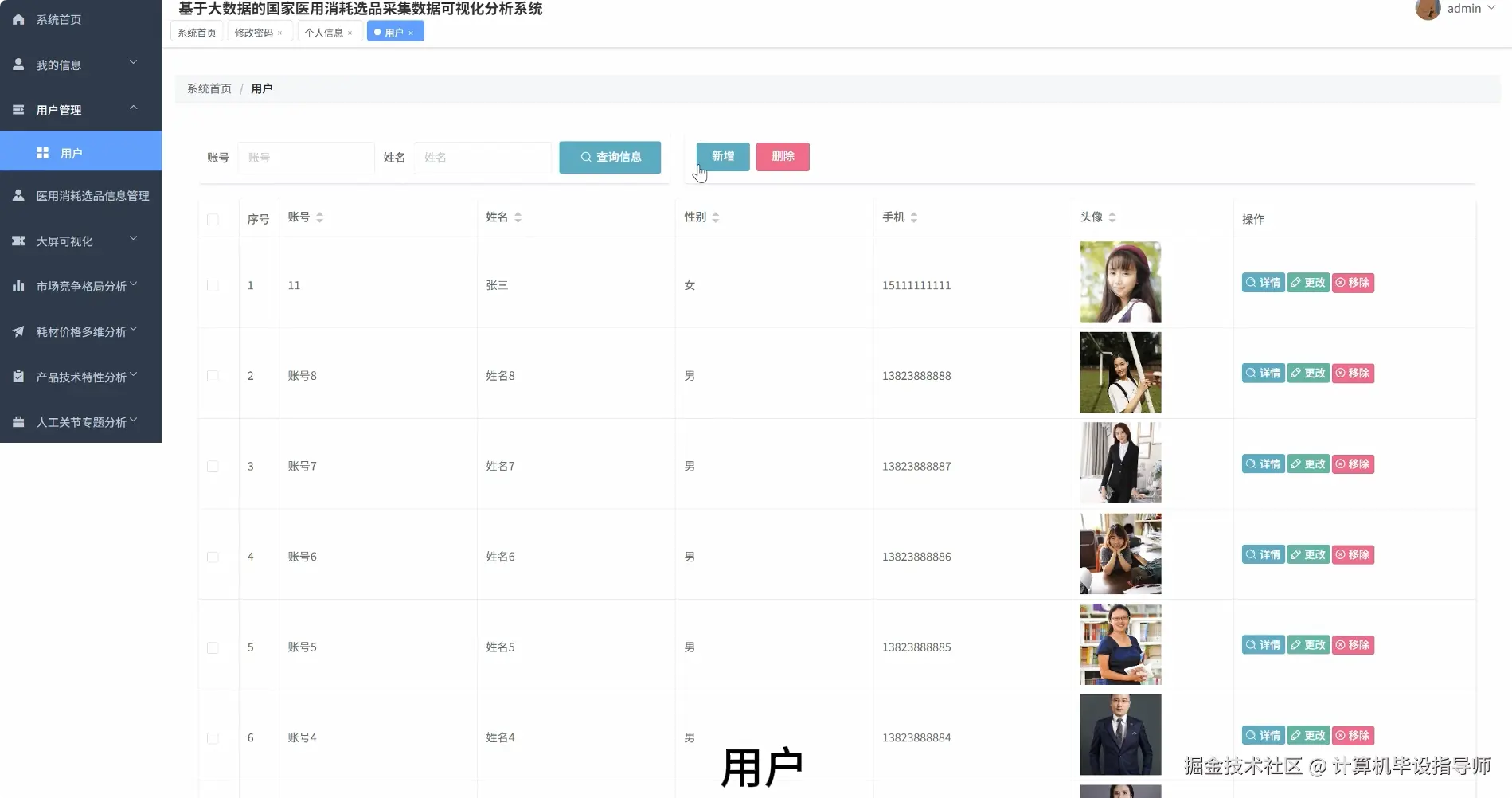Focus the 账号 search input field
This screenshot has height=798, width=1512.
(x=307, y=158)
